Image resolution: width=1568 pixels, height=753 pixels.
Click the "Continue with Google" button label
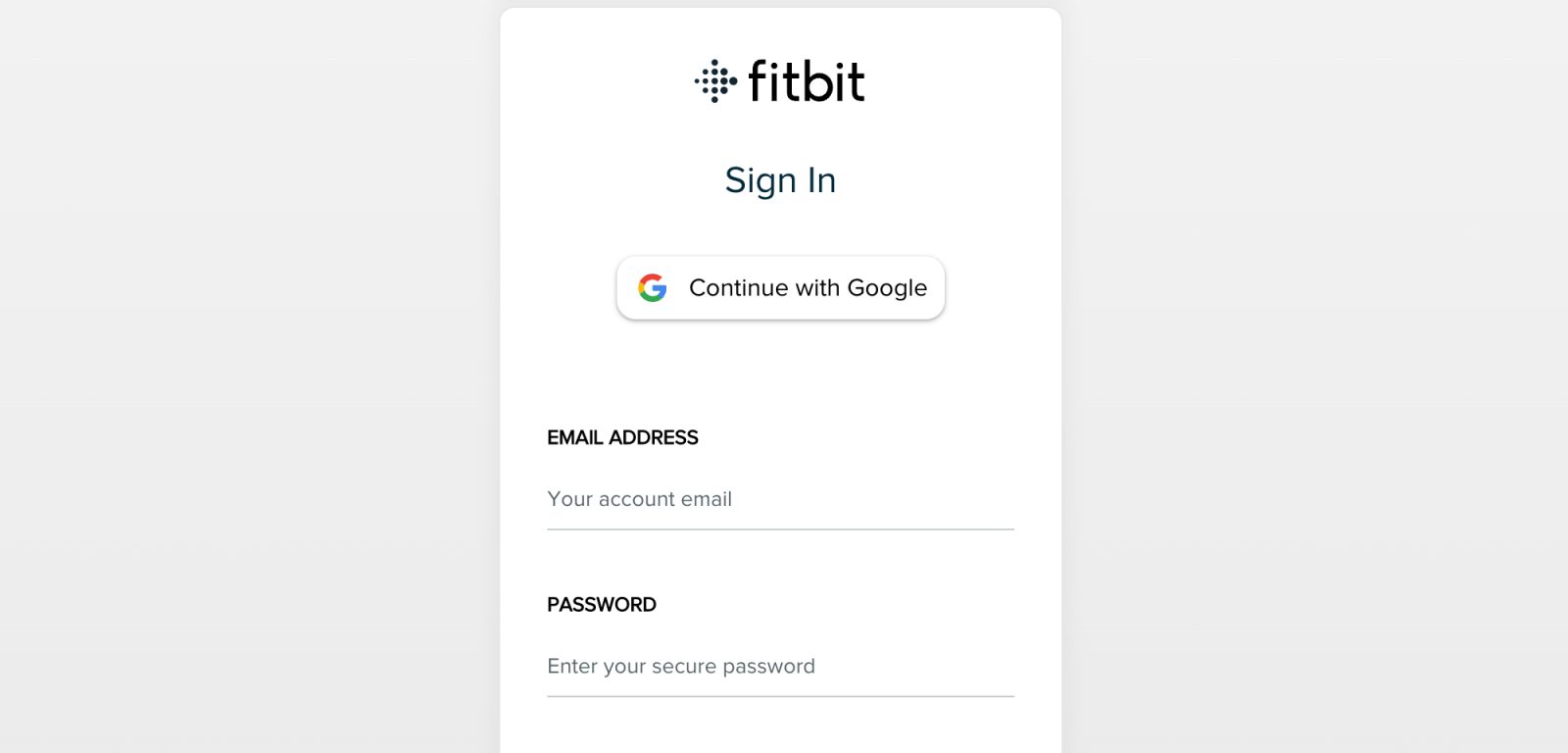[808, 288]
